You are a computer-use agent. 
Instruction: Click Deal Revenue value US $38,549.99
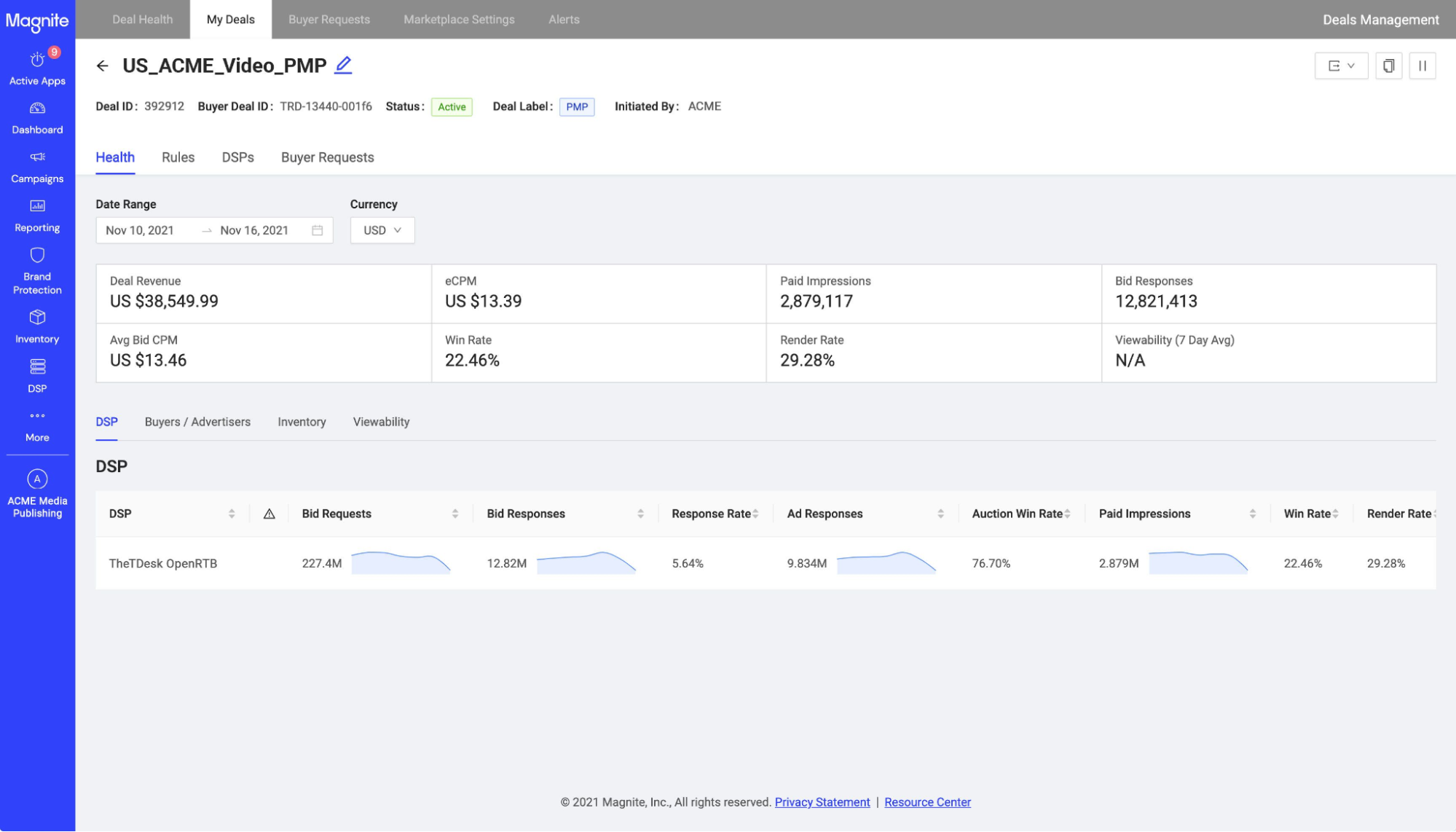click(164, 302)
